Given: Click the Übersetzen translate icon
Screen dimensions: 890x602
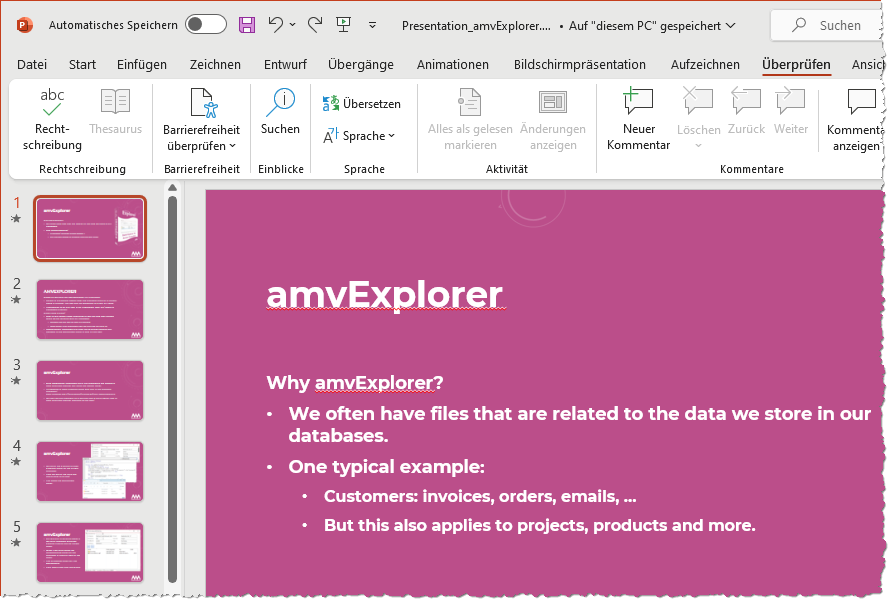Looking at the screenshot, I should (331, 103).
